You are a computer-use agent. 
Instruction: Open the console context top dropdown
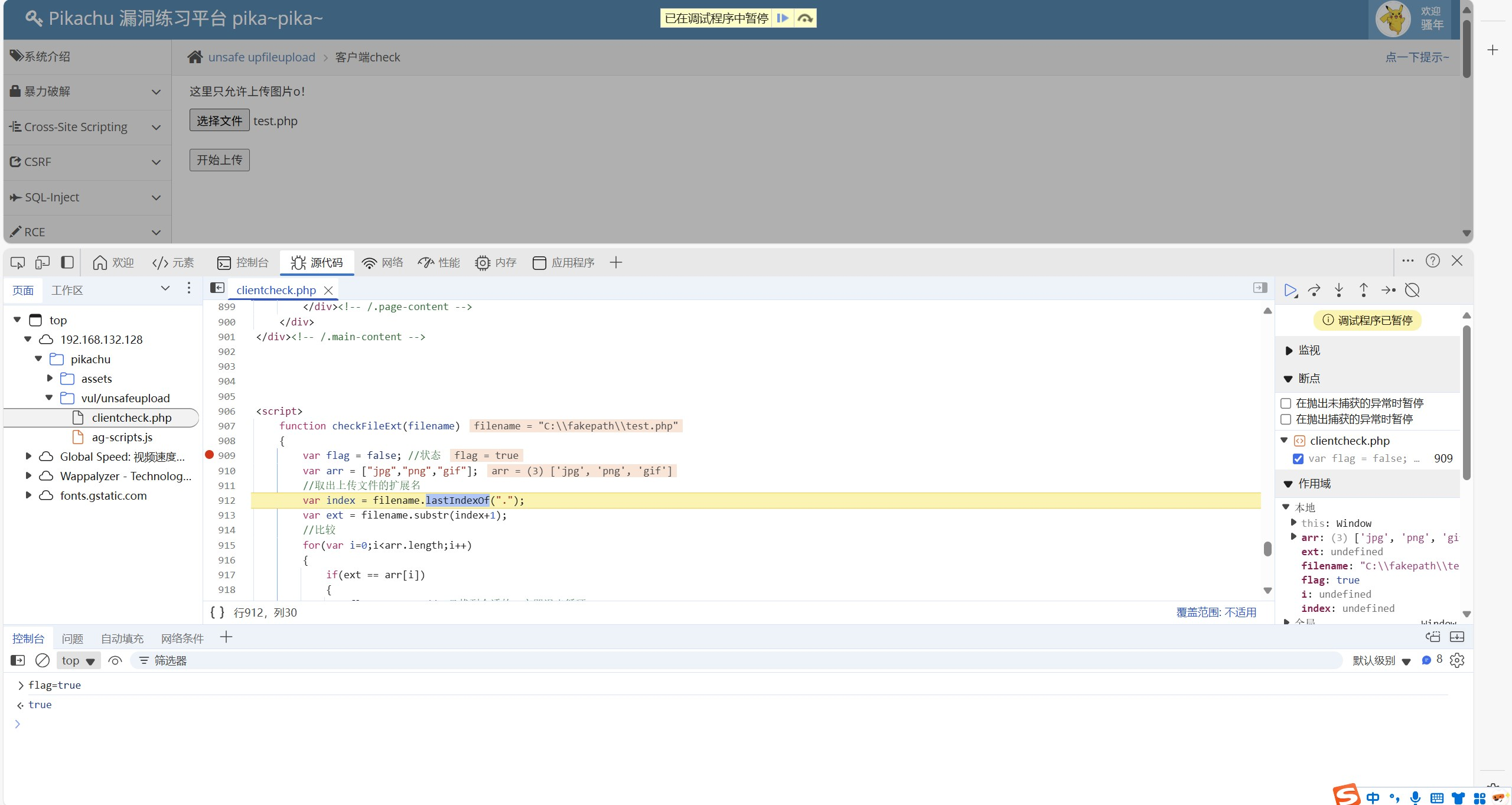tap(79, 660)
